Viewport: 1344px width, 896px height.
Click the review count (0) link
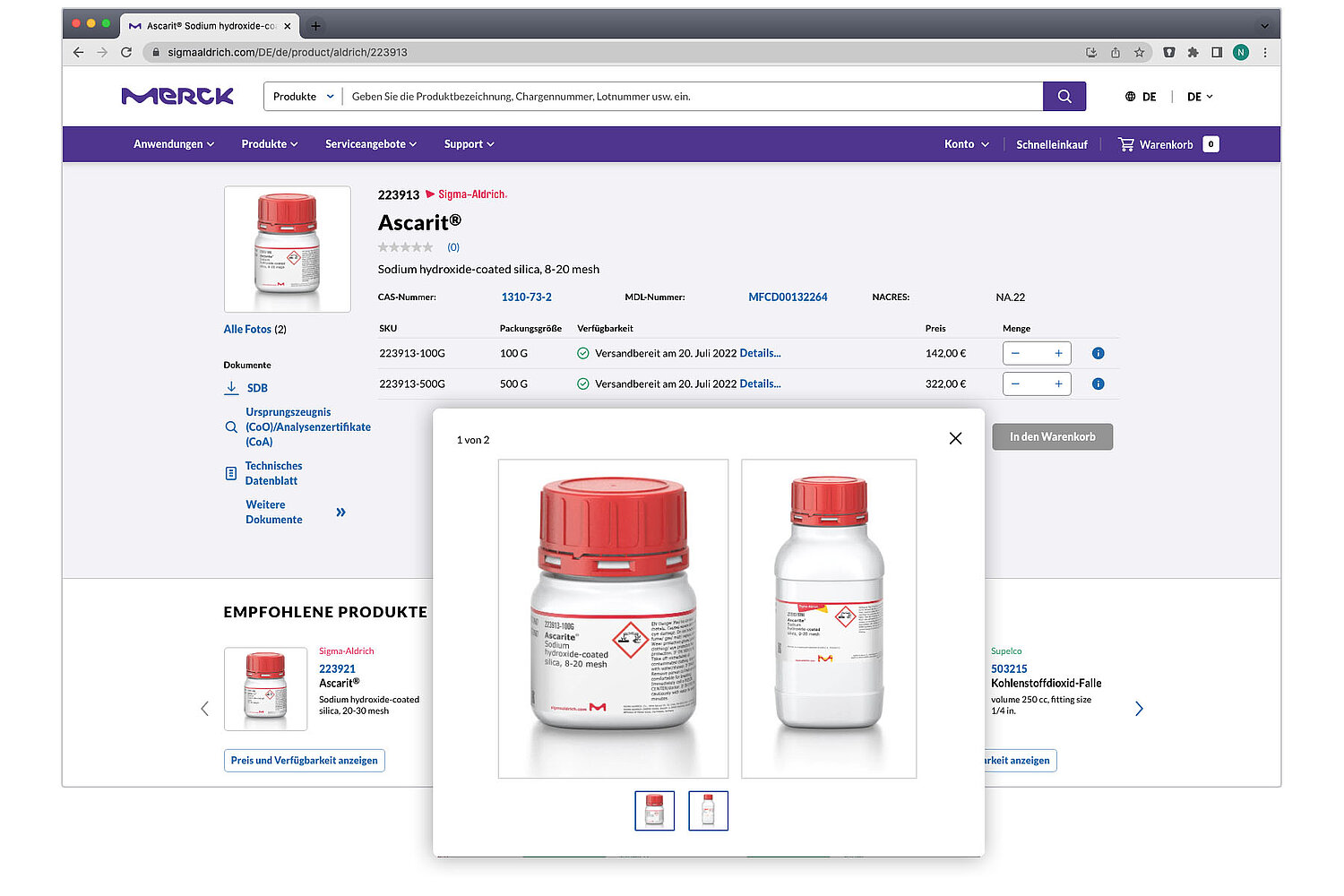click(453, 247)
